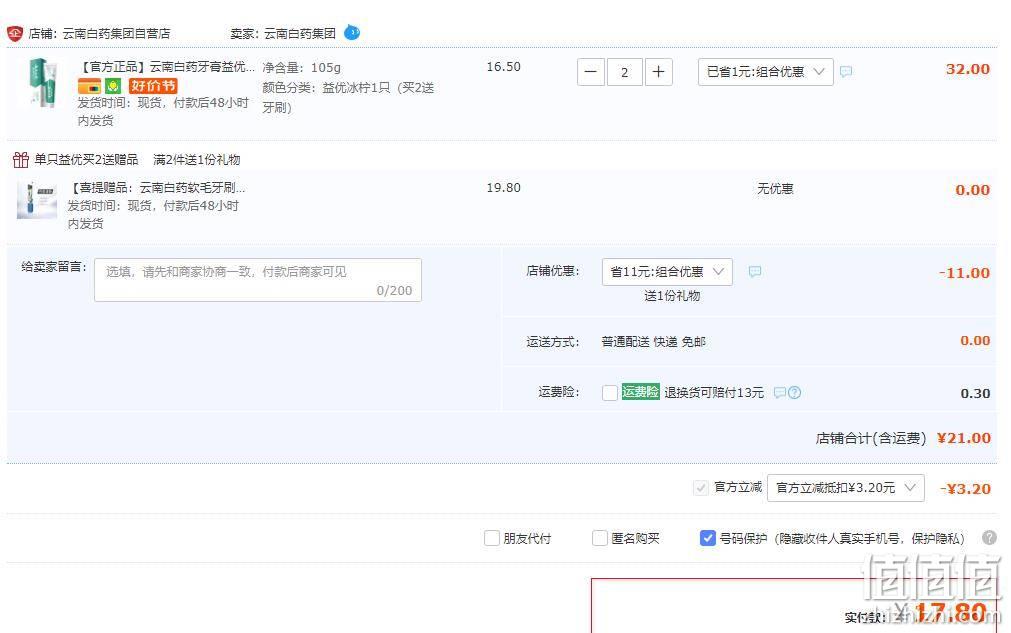
Task: Open the 已省1元:组合优惠 dropdown
Action: 765,72
